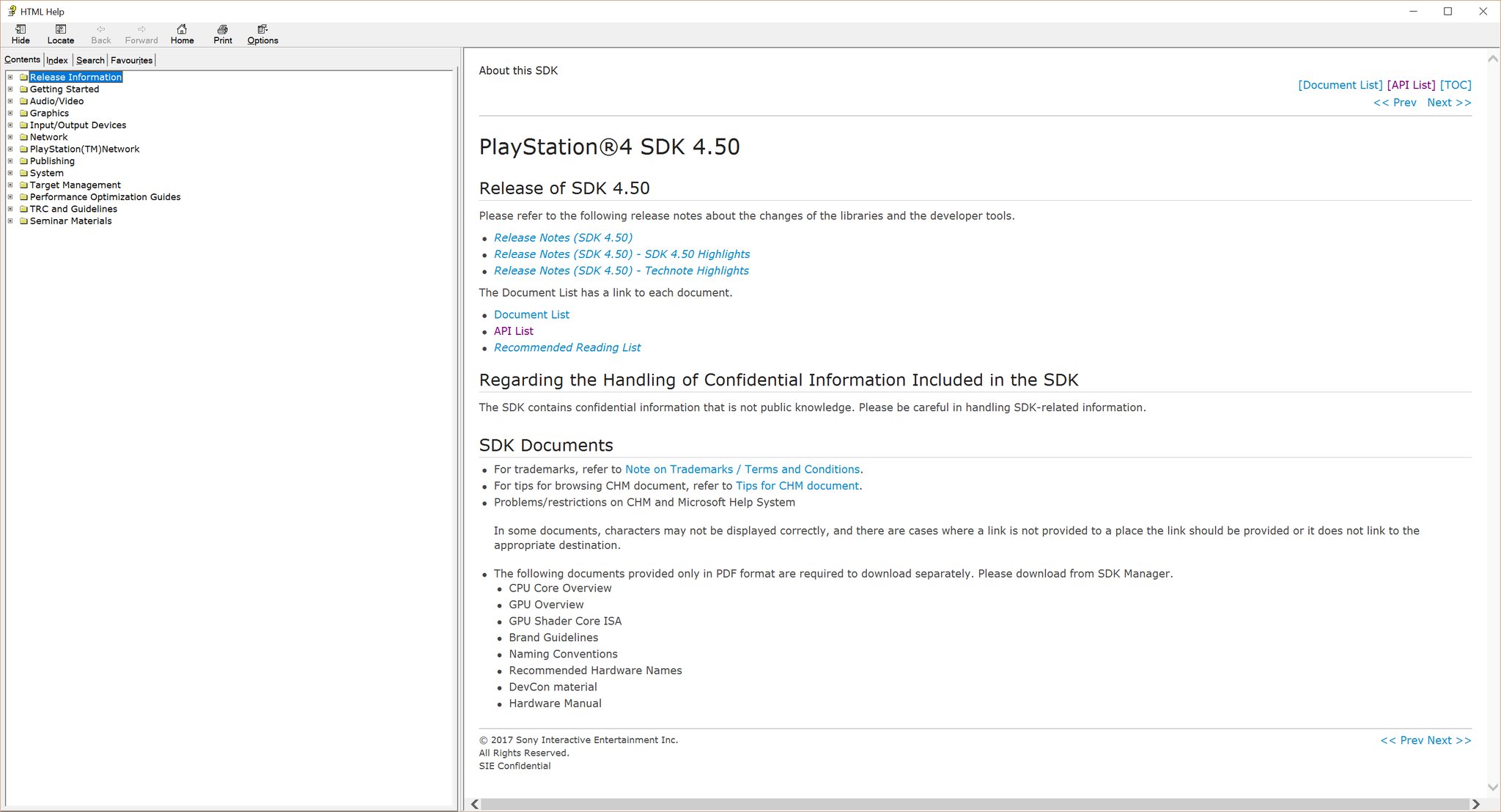Click the horizontal scrollbar left arrow
1501x812 pixels.
[474, 804]
